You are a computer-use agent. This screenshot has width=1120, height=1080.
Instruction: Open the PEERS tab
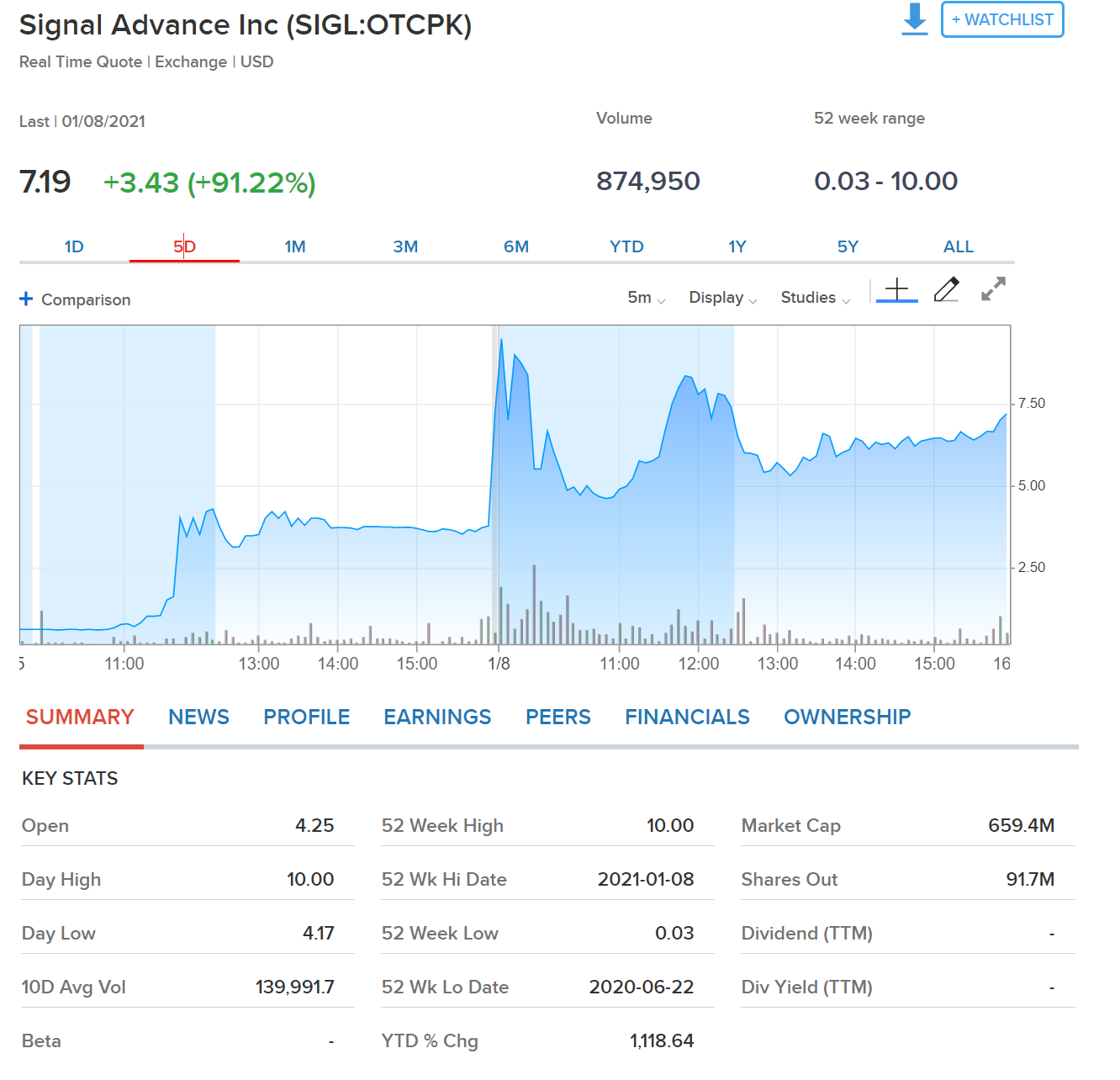click(558, 717)
